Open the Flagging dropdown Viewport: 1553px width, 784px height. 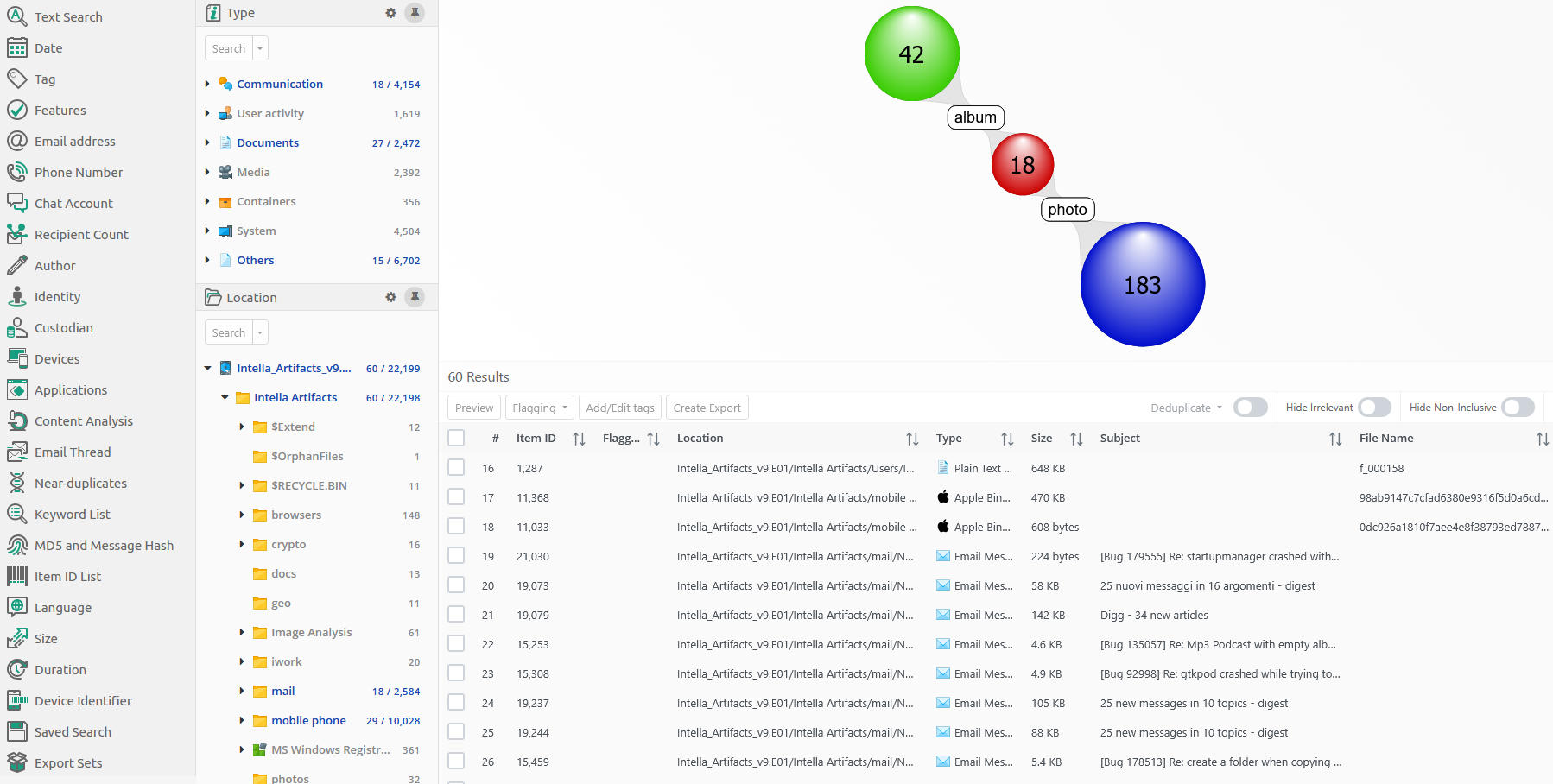point(540,408)
